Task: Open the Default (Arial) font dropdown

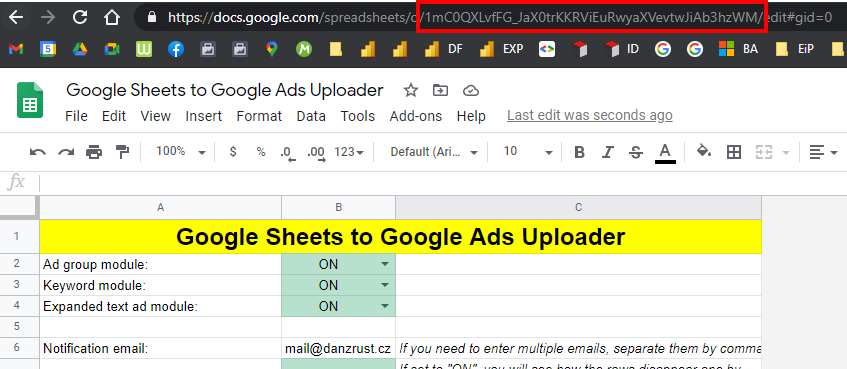Action: (434, 152)
